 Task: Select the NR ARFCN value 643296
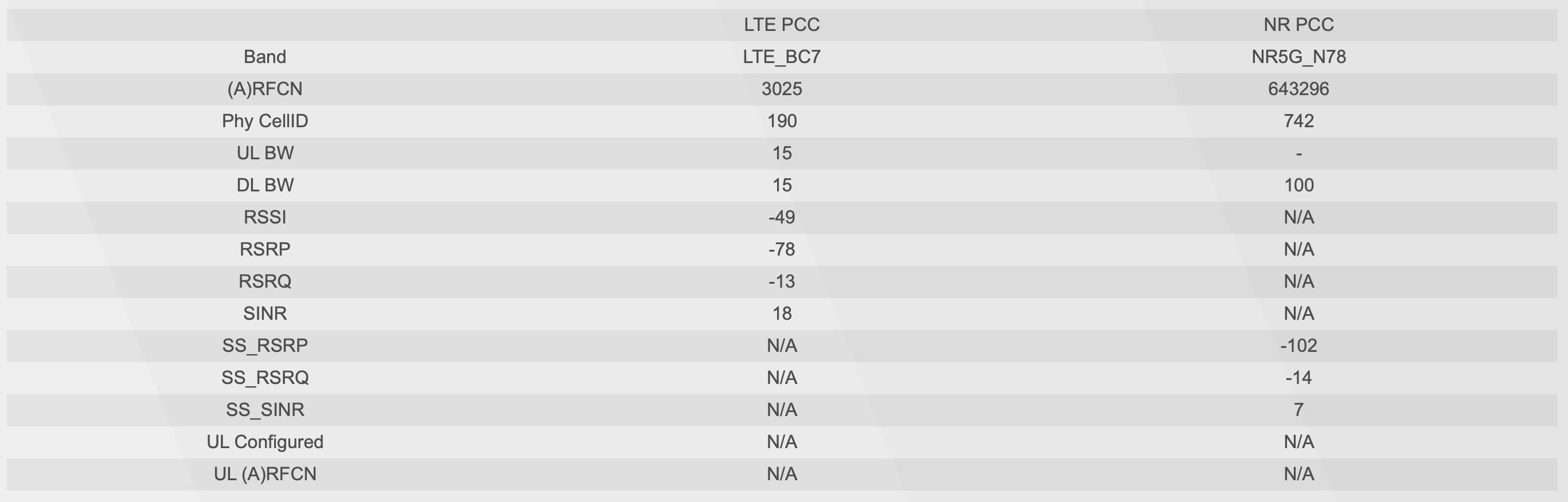point(1298,89)
